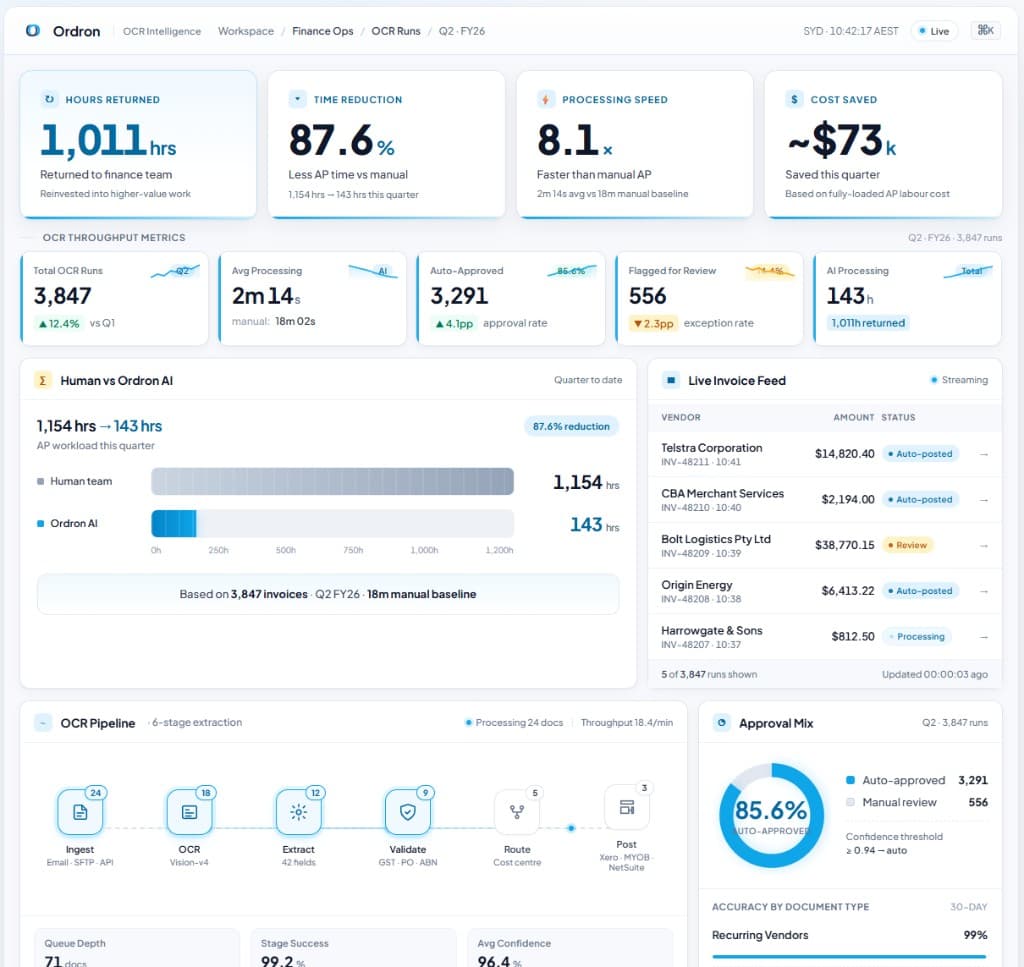Click the 12.4% vs Q1 badge
1024x967 pixels.
coord(59,323)
